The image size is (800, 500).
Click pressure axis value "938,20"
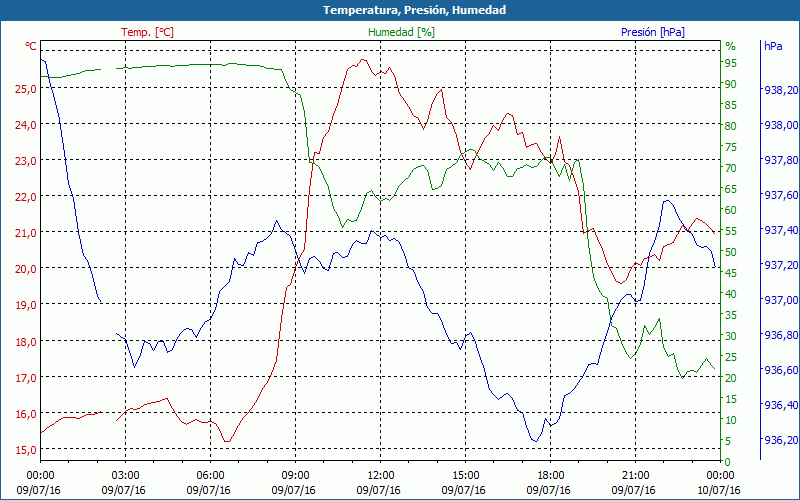tap(781, 90)
